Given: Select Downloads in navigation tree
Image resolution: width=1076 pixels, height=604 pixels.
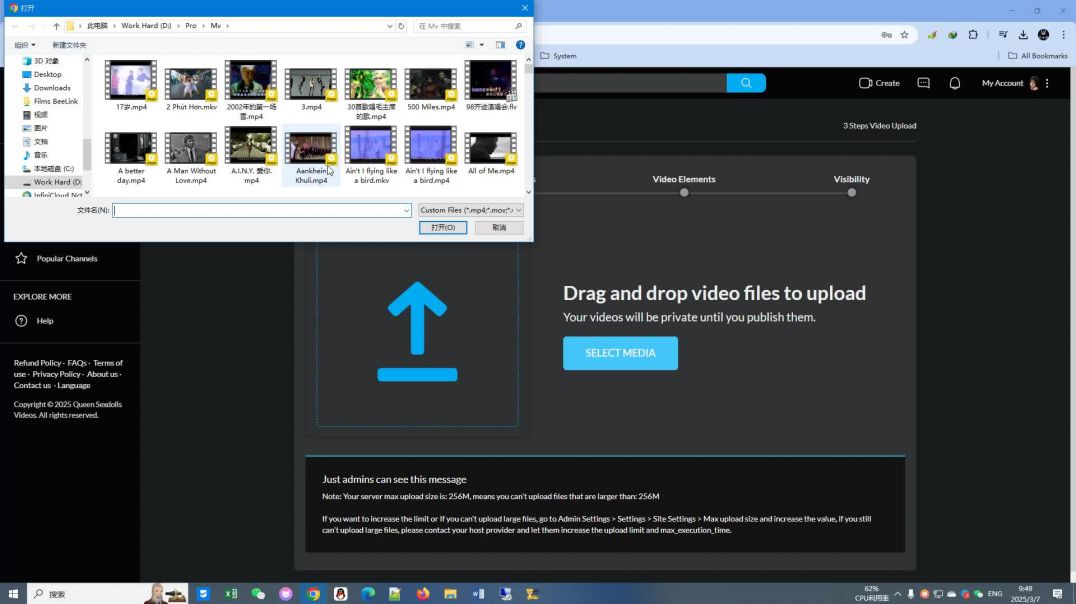Looking at the screenshot, I should (x=52, y=88).
